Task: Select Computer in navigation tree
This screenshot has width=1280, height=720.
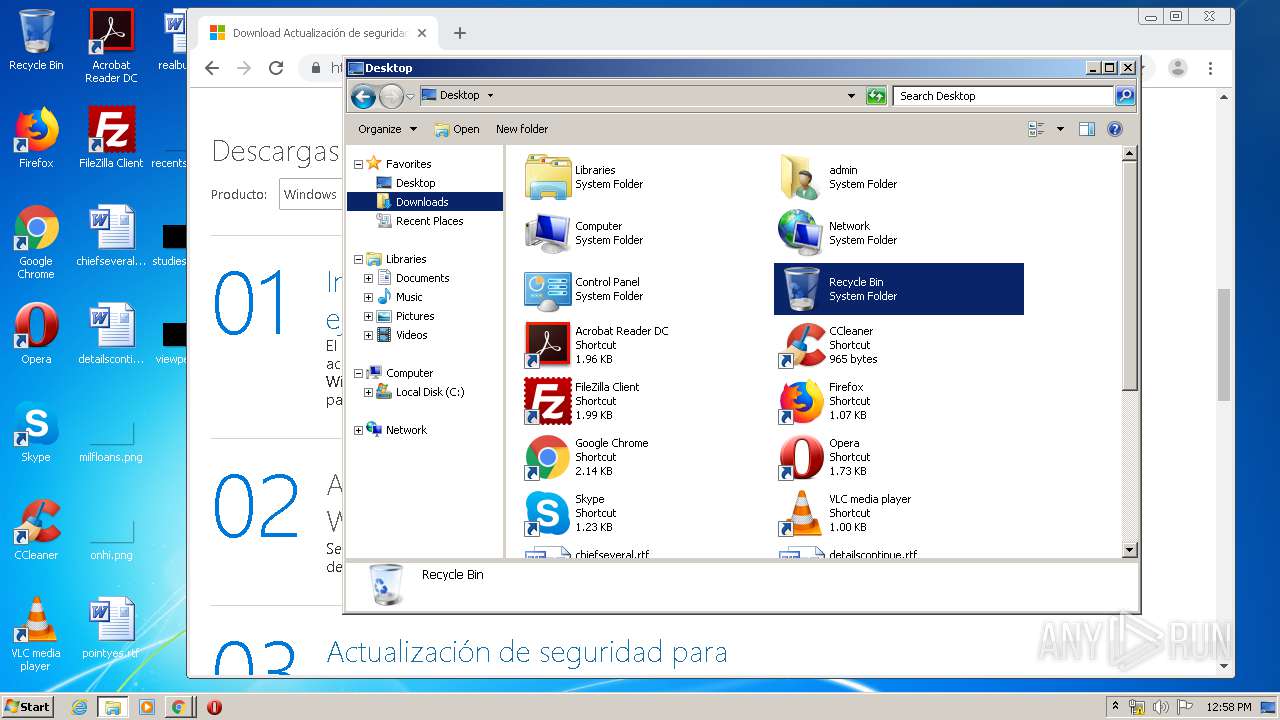Action: (x=409, y=373)
